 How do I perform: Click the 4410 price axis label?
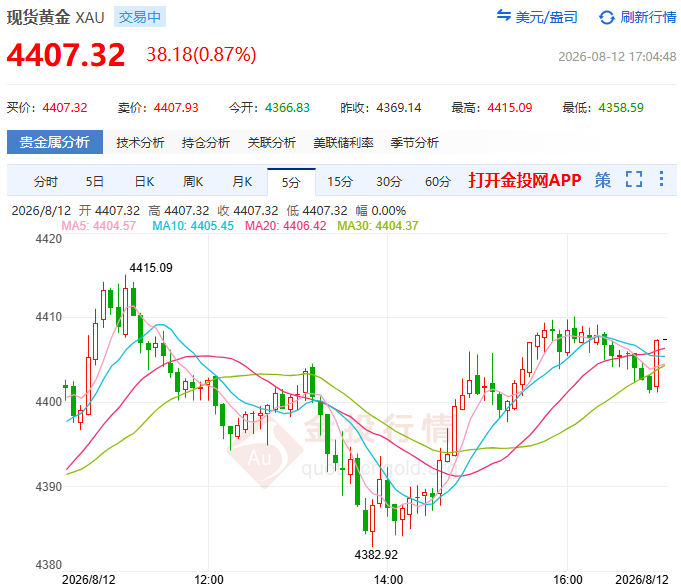pyautogui.click(x=49, y=317)
